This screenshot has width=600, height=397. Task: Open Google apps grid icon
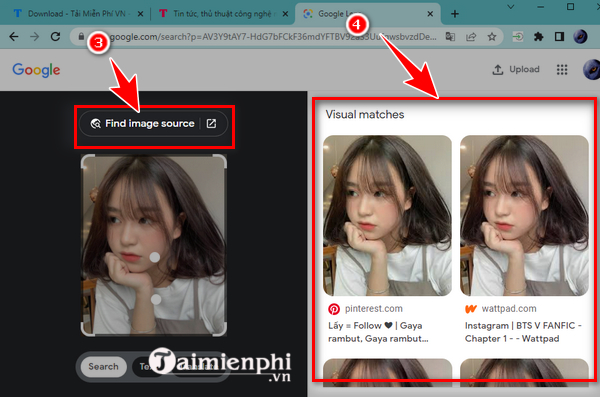(x=562, y=70)
